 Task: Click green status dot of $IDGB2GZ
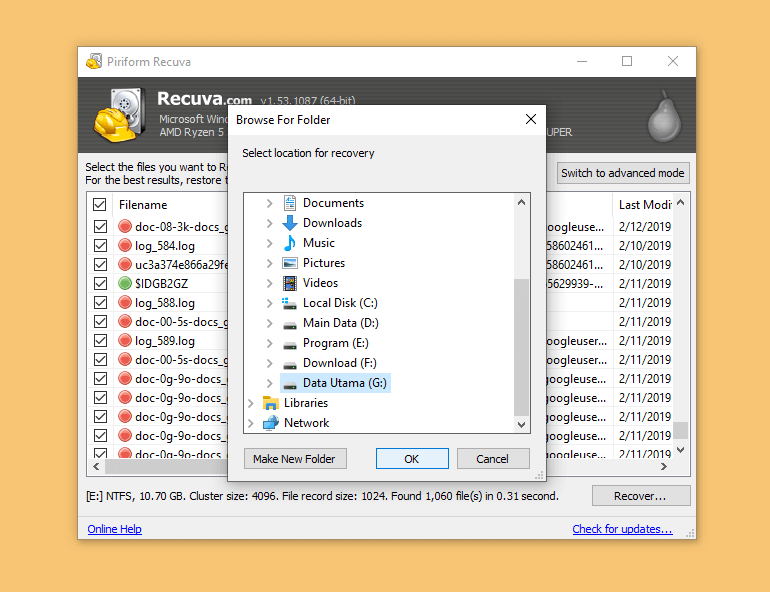(x=125, y=283)
